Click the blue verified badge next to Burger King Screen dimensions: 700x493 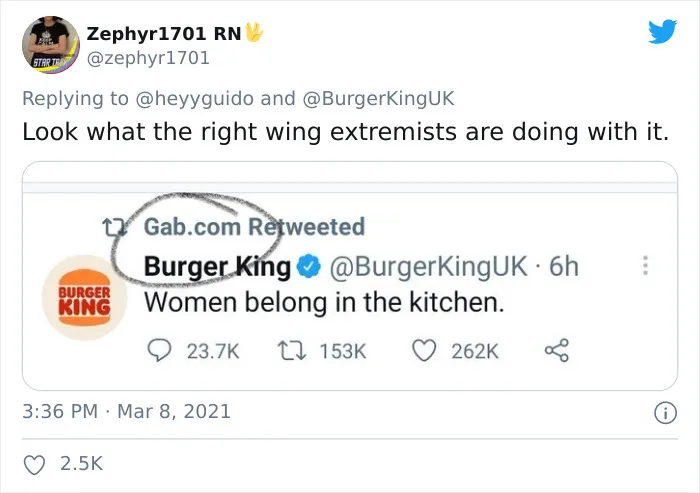[x=309, y=266]
